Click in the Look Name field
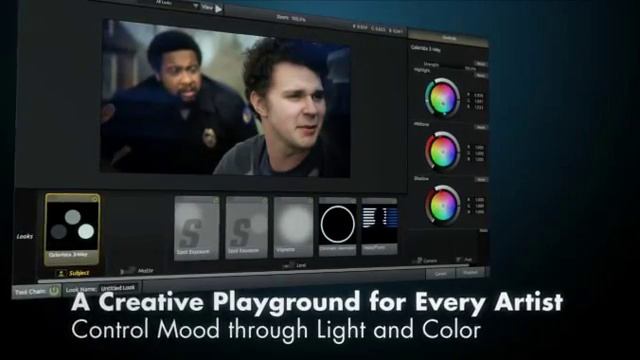The image size is (640, 360). coord(118,288)
